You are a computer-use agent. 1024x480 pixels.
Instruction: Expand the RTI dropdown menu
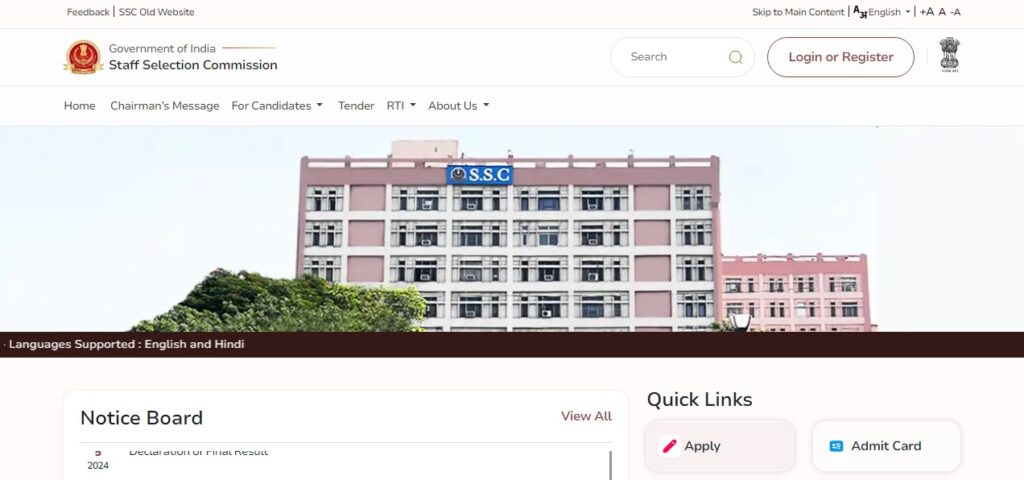(x=401, y=106)
